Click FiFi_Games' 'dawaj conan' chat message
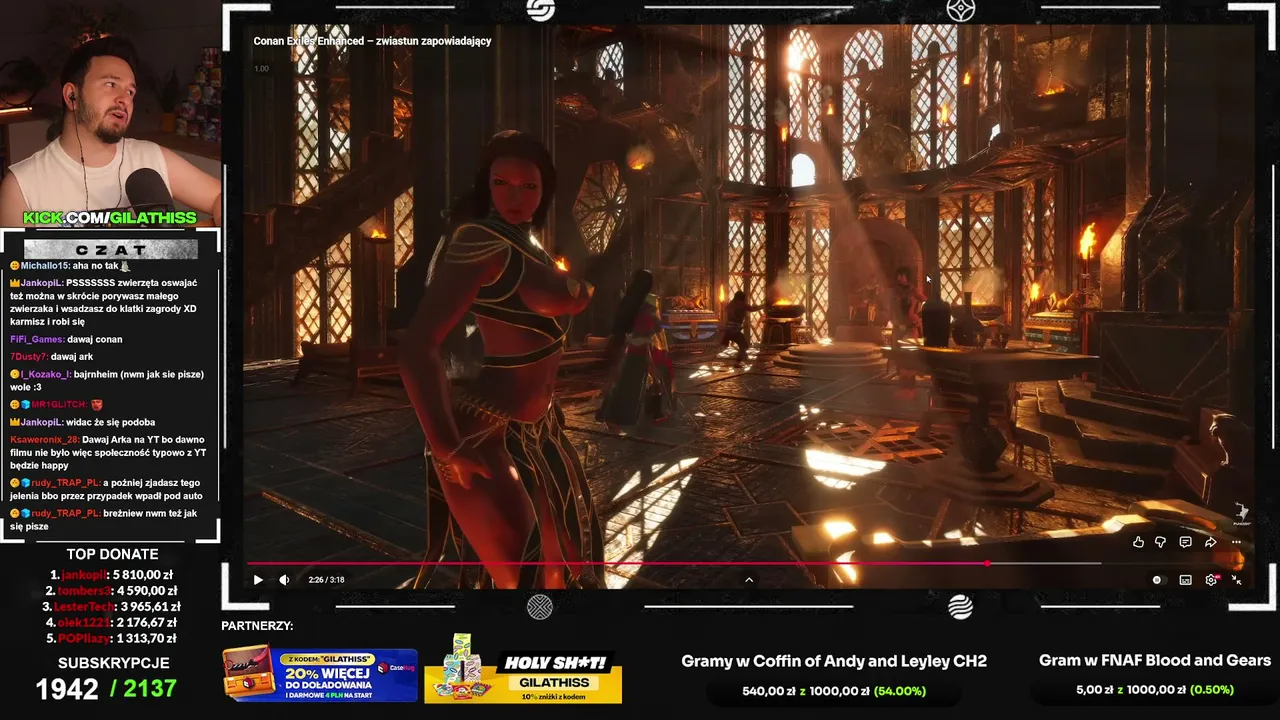This screenshot has width=1280, height=720. click(66, 339)
